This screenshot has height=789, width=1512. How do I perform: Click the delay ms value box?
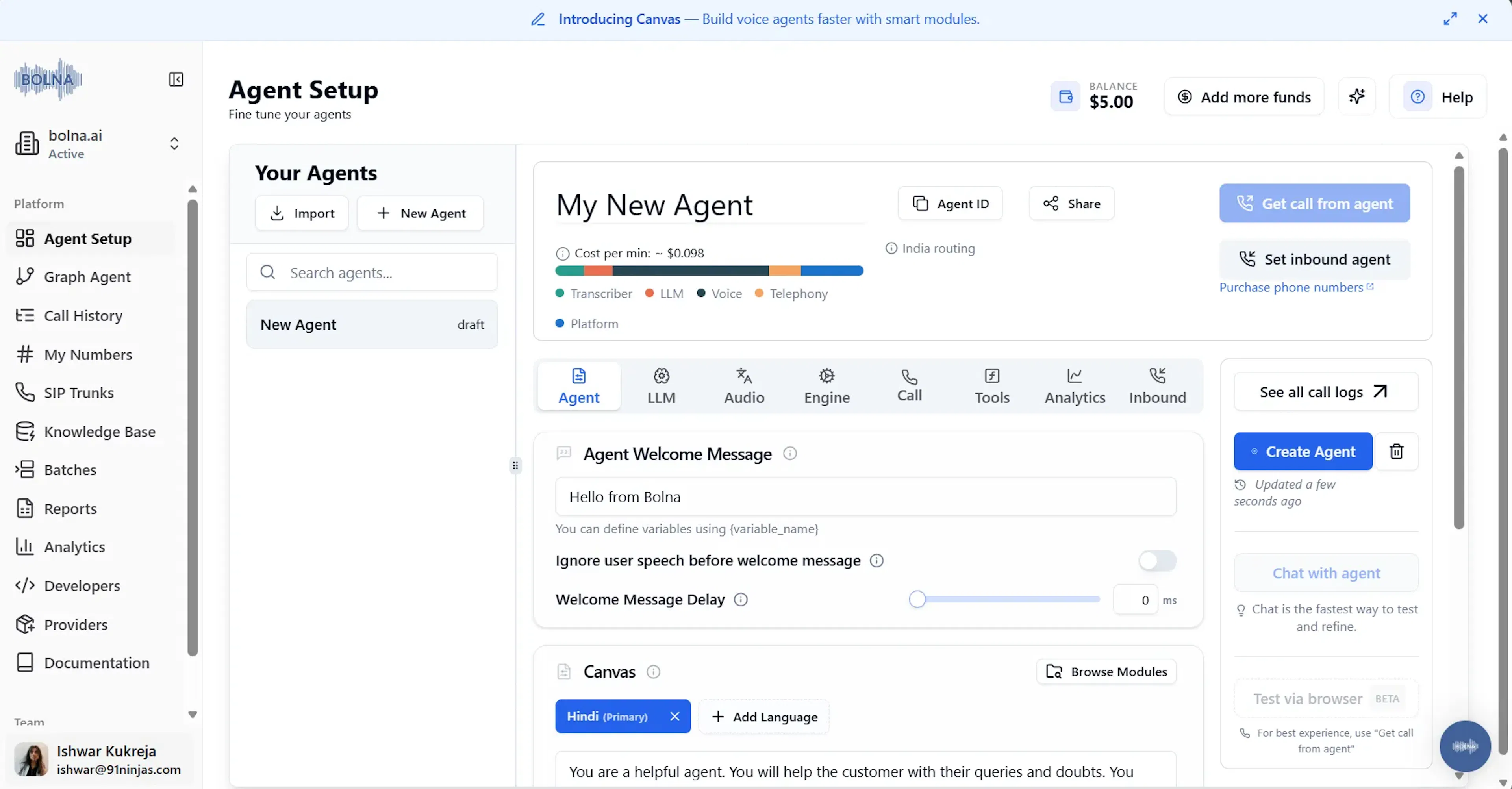tap(1136, 600)
